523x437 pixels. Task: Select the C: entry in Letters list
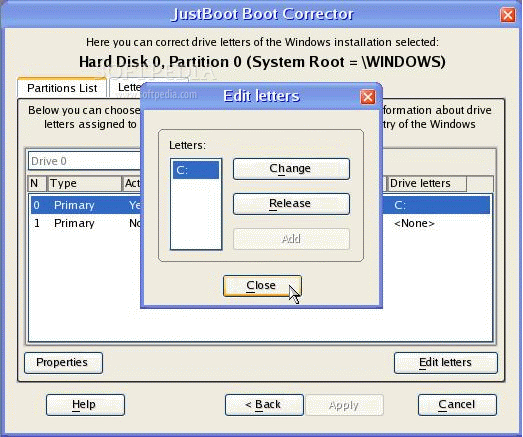click(196, 170)
